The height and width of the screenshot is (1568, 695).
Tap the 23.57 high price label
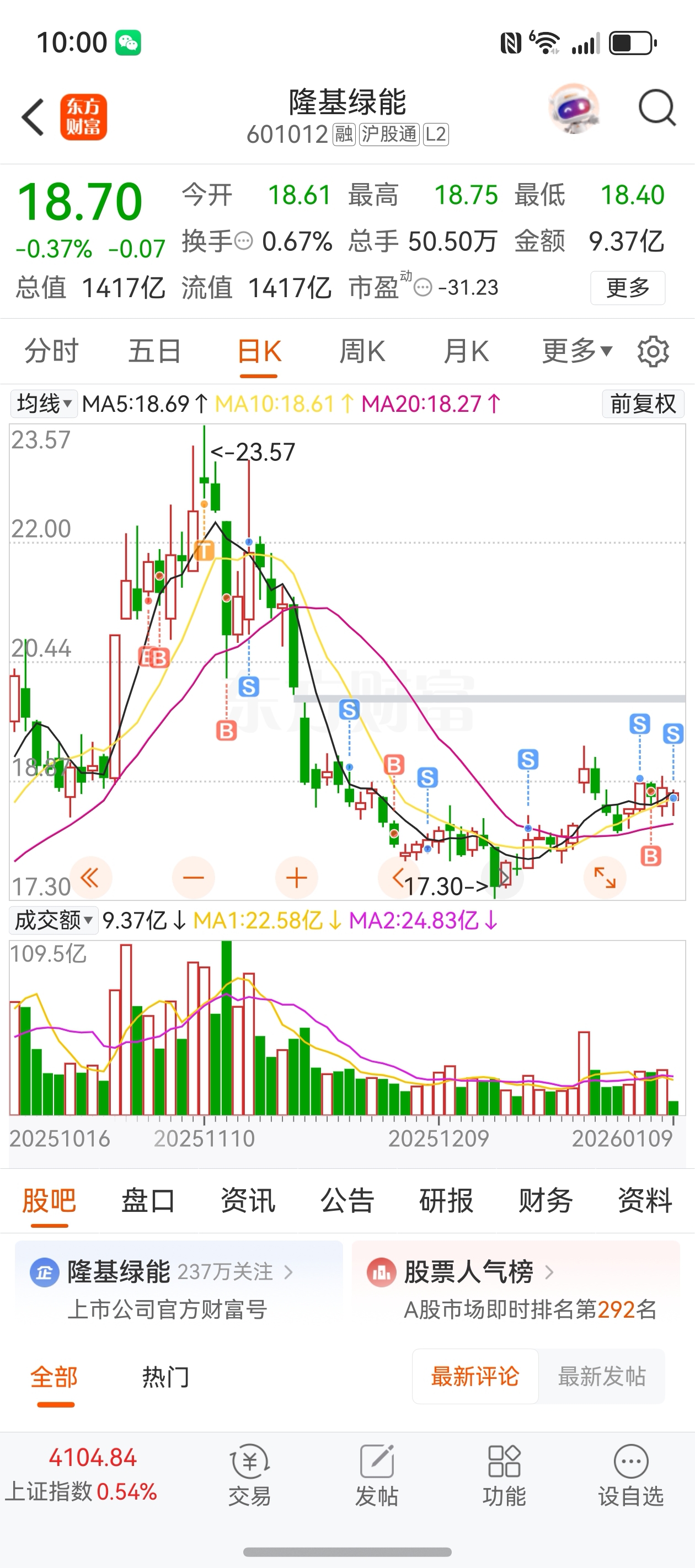(x=253, y=452)
